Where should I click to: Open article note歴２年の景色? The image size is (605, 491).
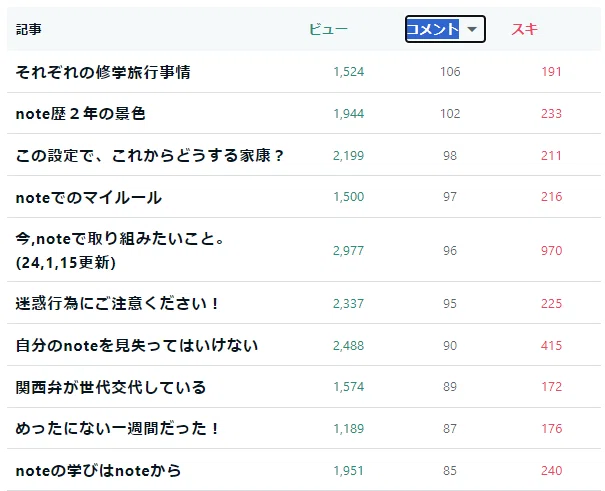[x=80, y=114]
